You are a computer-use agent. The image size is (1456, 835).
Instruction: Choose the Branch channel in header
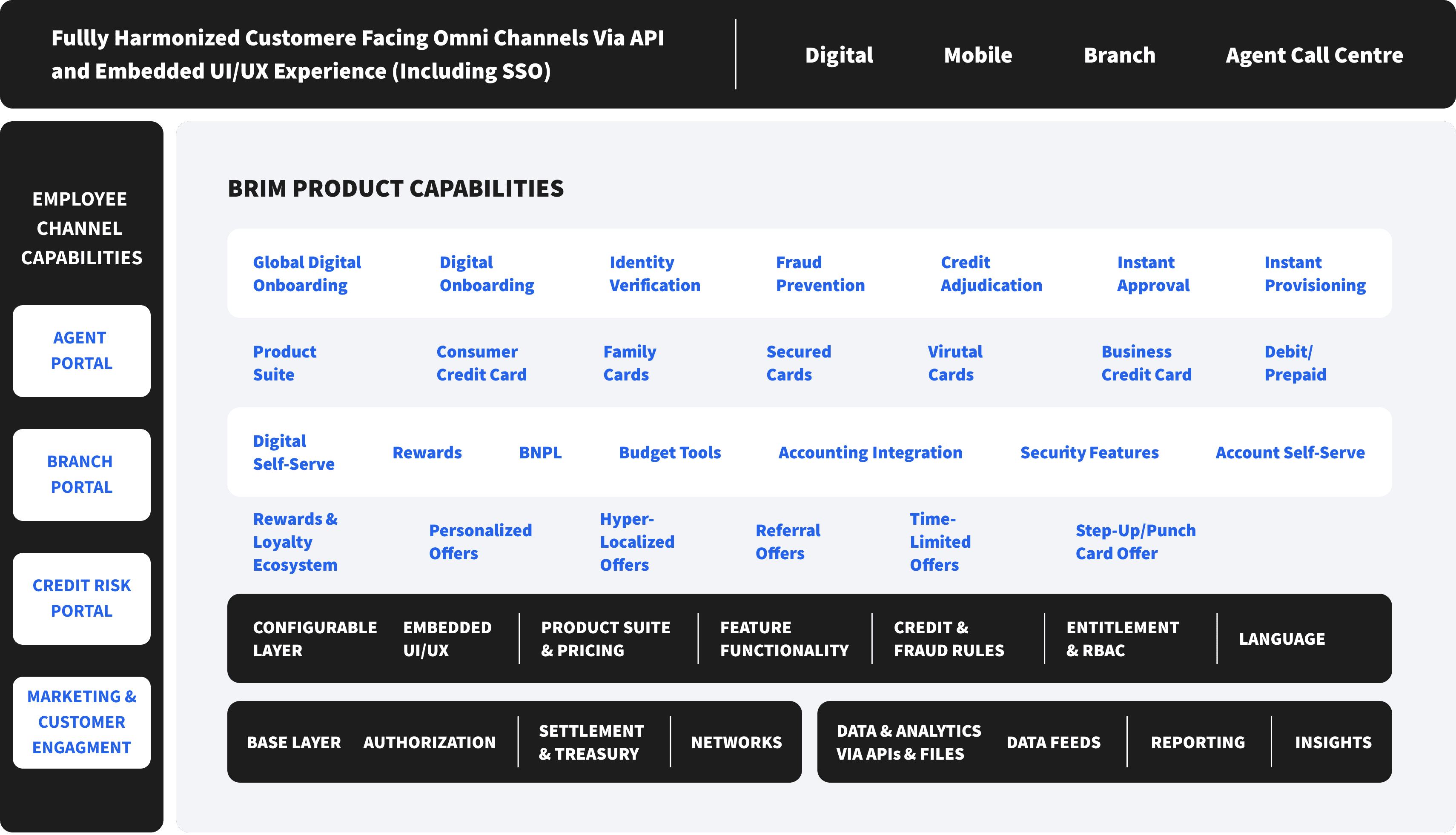coord(1119,55)
